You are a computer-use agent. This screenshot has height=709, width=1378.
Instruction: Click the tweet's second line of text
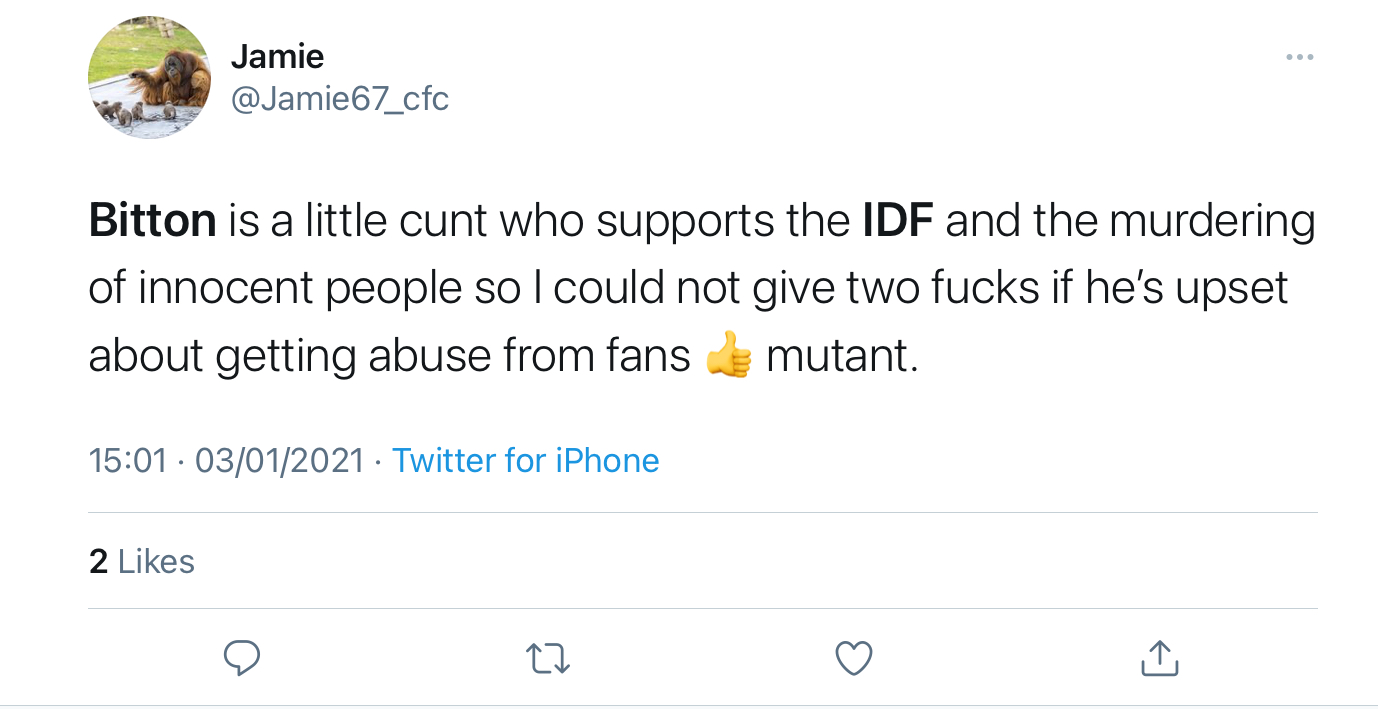pos(688,288)
